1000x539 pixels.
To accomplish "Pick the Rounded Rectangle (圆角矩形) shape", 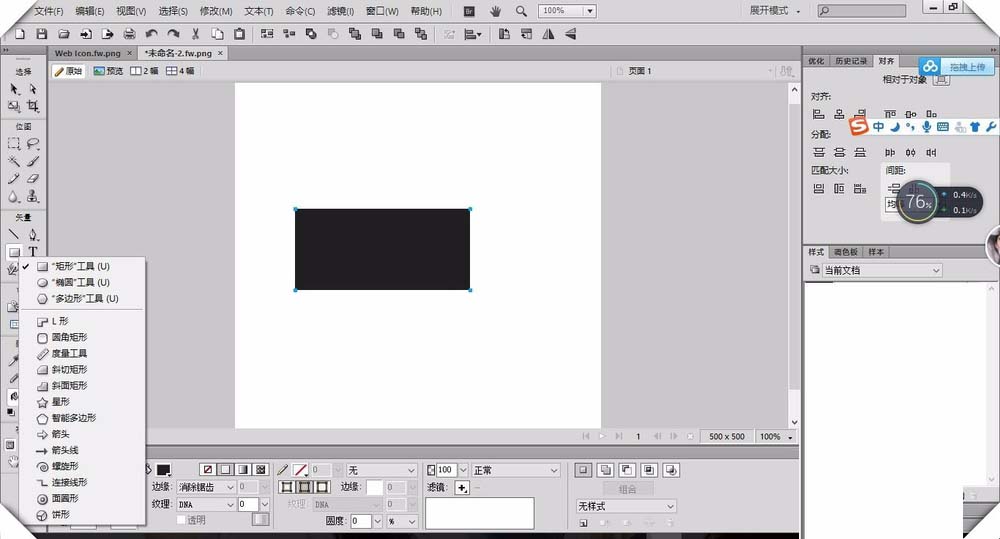I will click(68, 338).
